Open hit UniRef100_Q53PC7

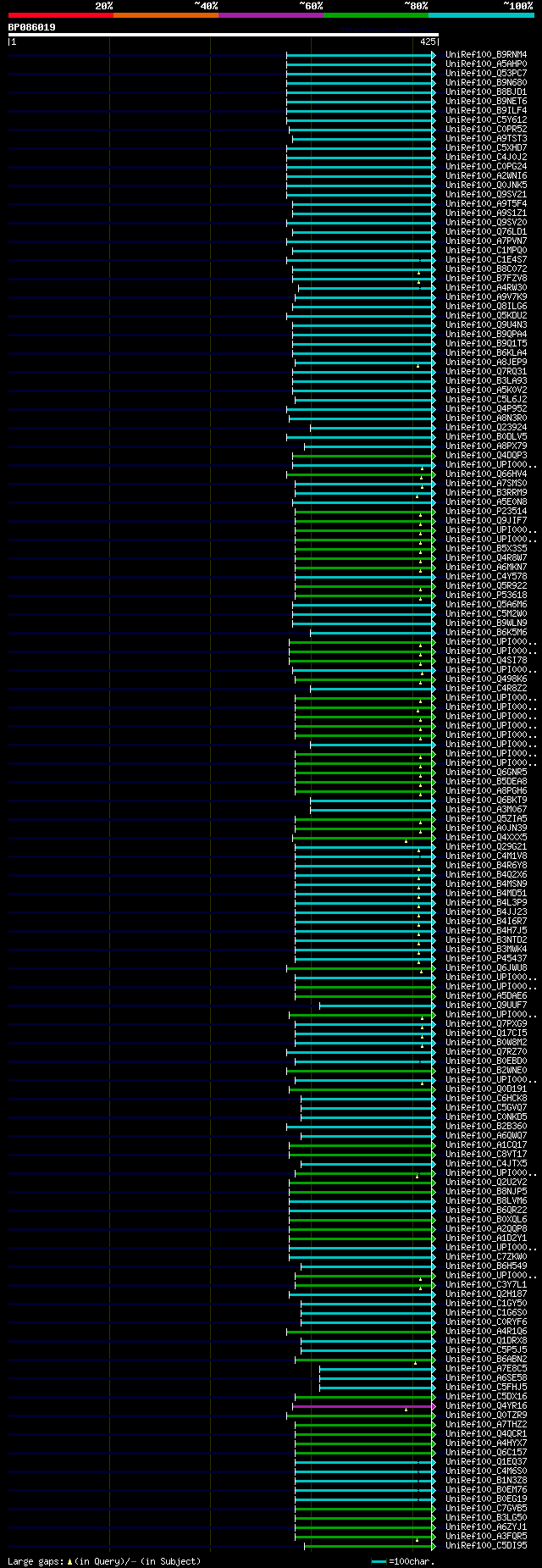(x=486, y=73)
